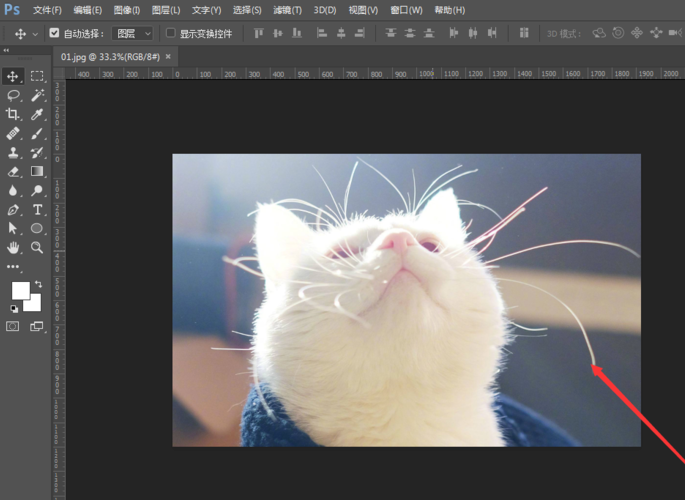Open the 文件(F) menu
685x500 pixels.
click(47, 10)
